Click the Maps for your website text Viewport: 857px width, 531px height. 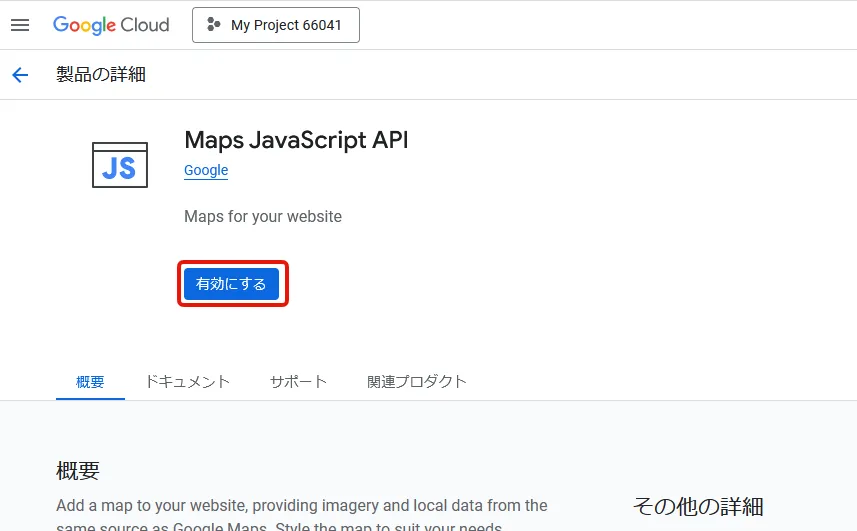click(263, 216)
